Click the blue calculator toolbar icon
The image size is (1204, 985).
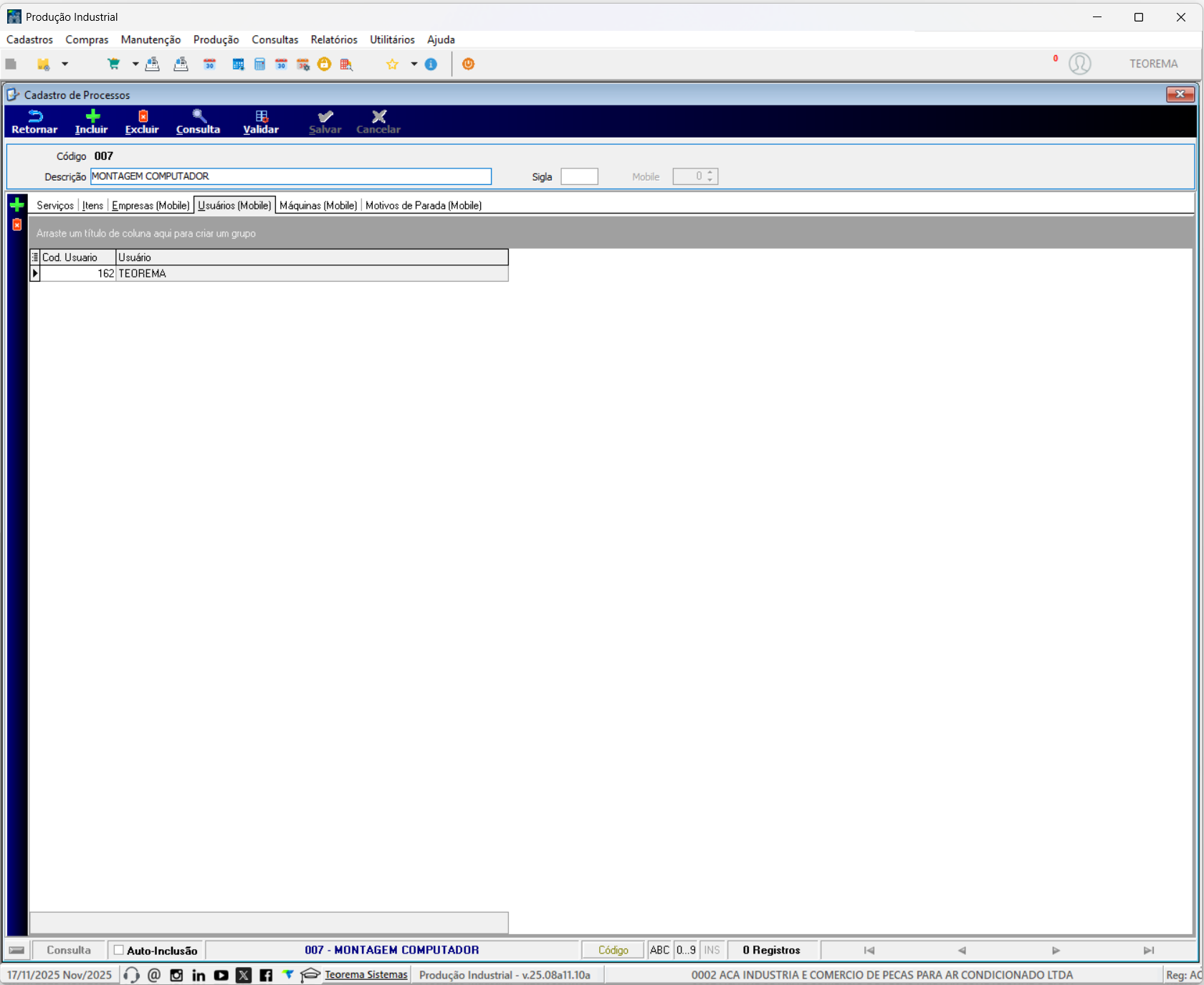[x=259, y=64]
